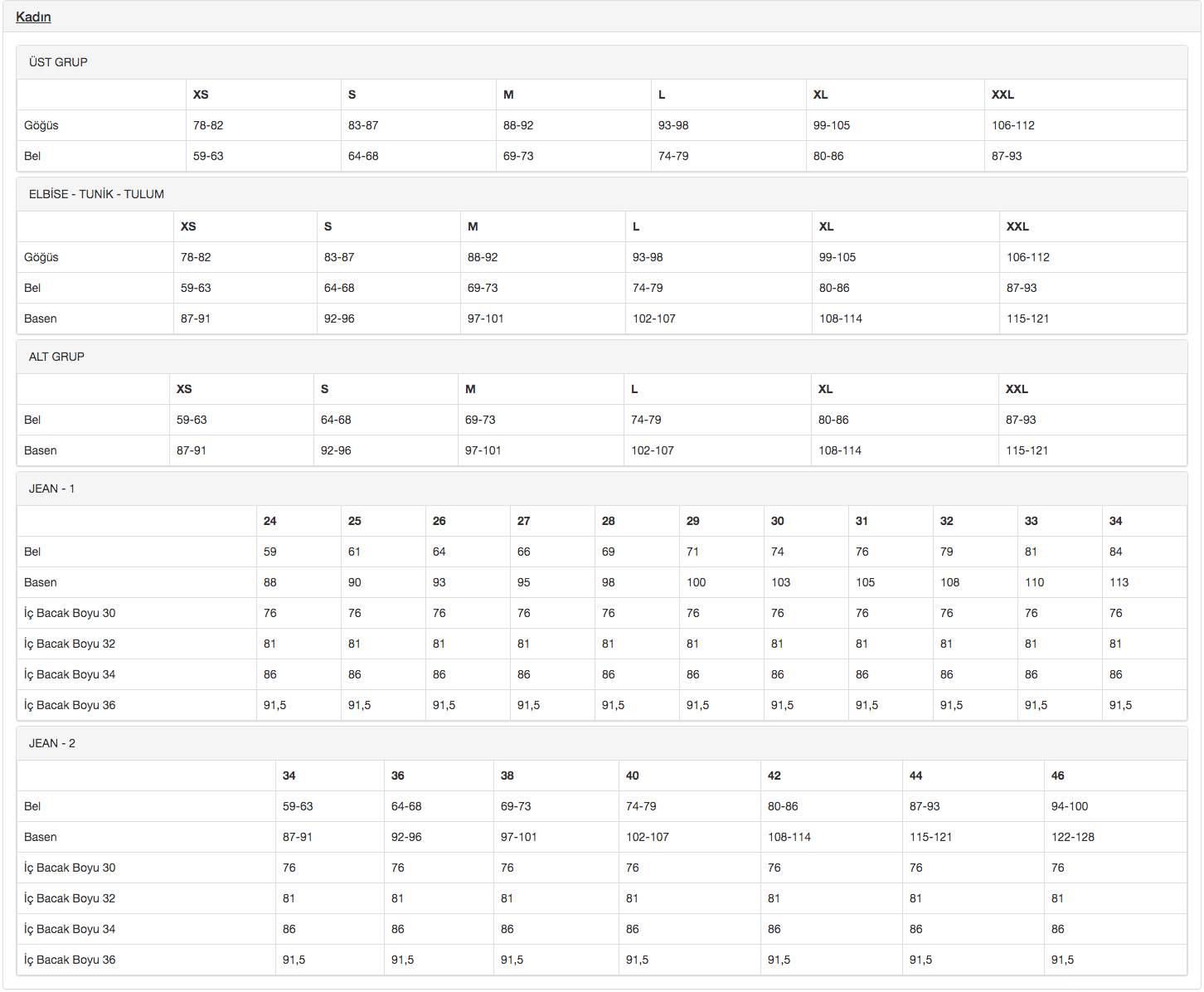This screenshot has width=1204, height=992.
Task: Click the Kadın heading link
Action: point(33,17)
